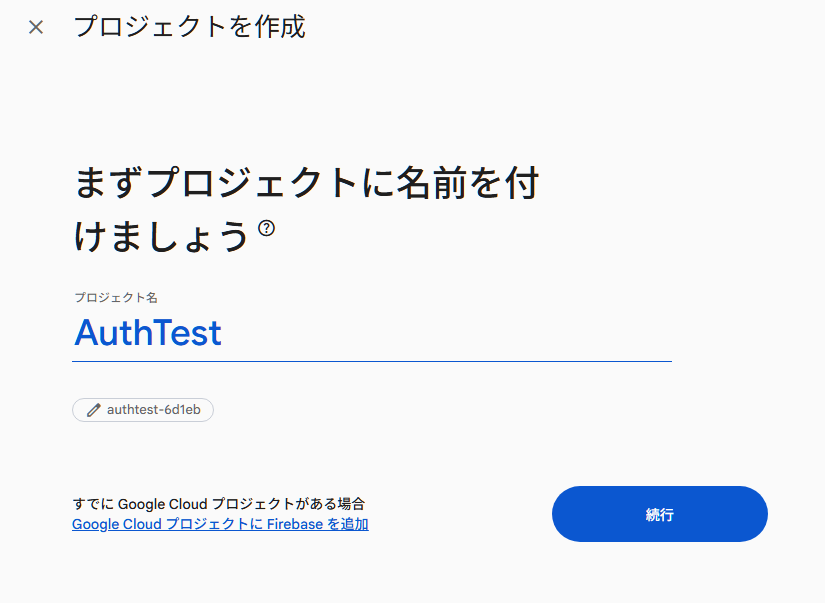
Task: Click the right edge of the blue 続行 button
Action: 755,514
